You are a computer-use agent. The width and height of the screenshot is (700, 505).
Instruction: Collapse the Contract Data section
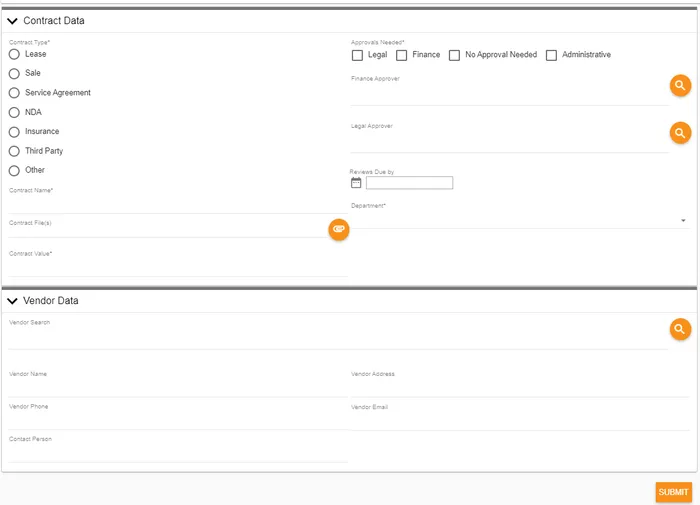(13, 20)
